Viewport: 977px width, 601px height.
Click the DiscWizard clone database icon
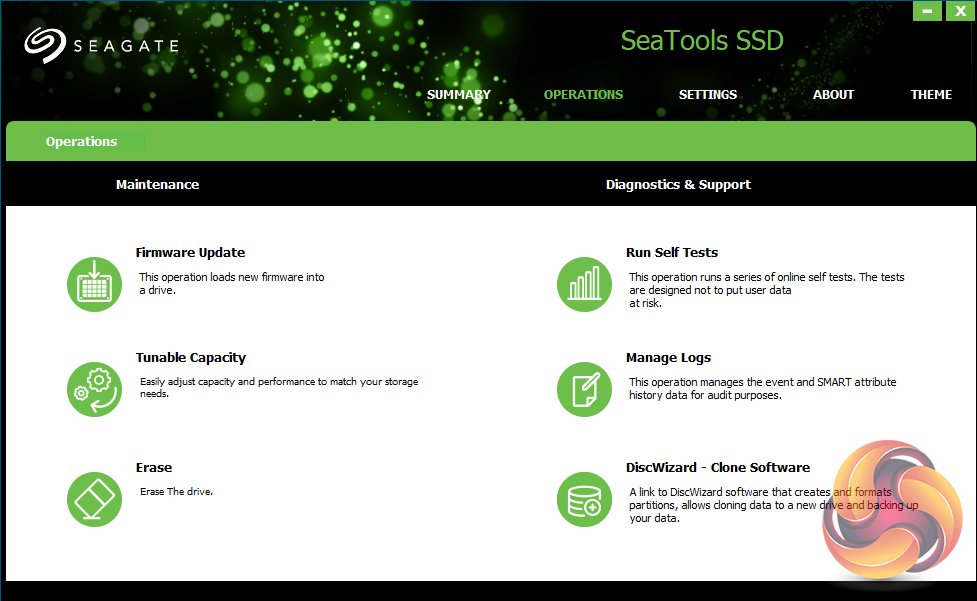[x=584, y=499]
